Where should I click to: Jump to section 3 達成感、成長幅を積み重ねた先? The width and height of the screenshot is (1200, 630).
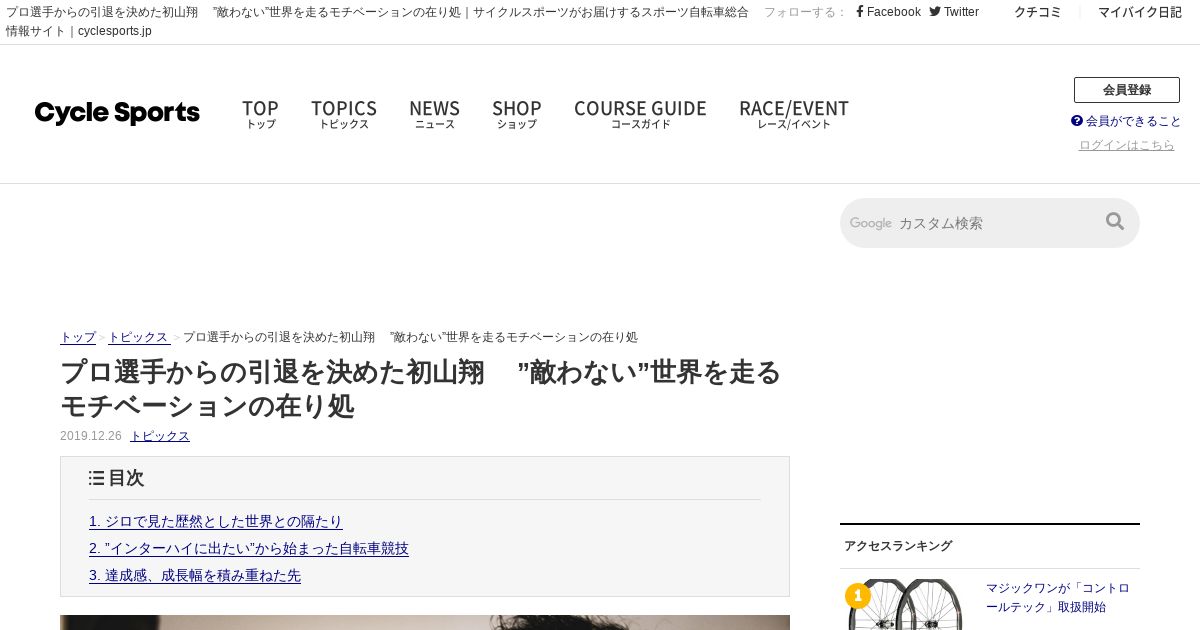tap(195, 575)
